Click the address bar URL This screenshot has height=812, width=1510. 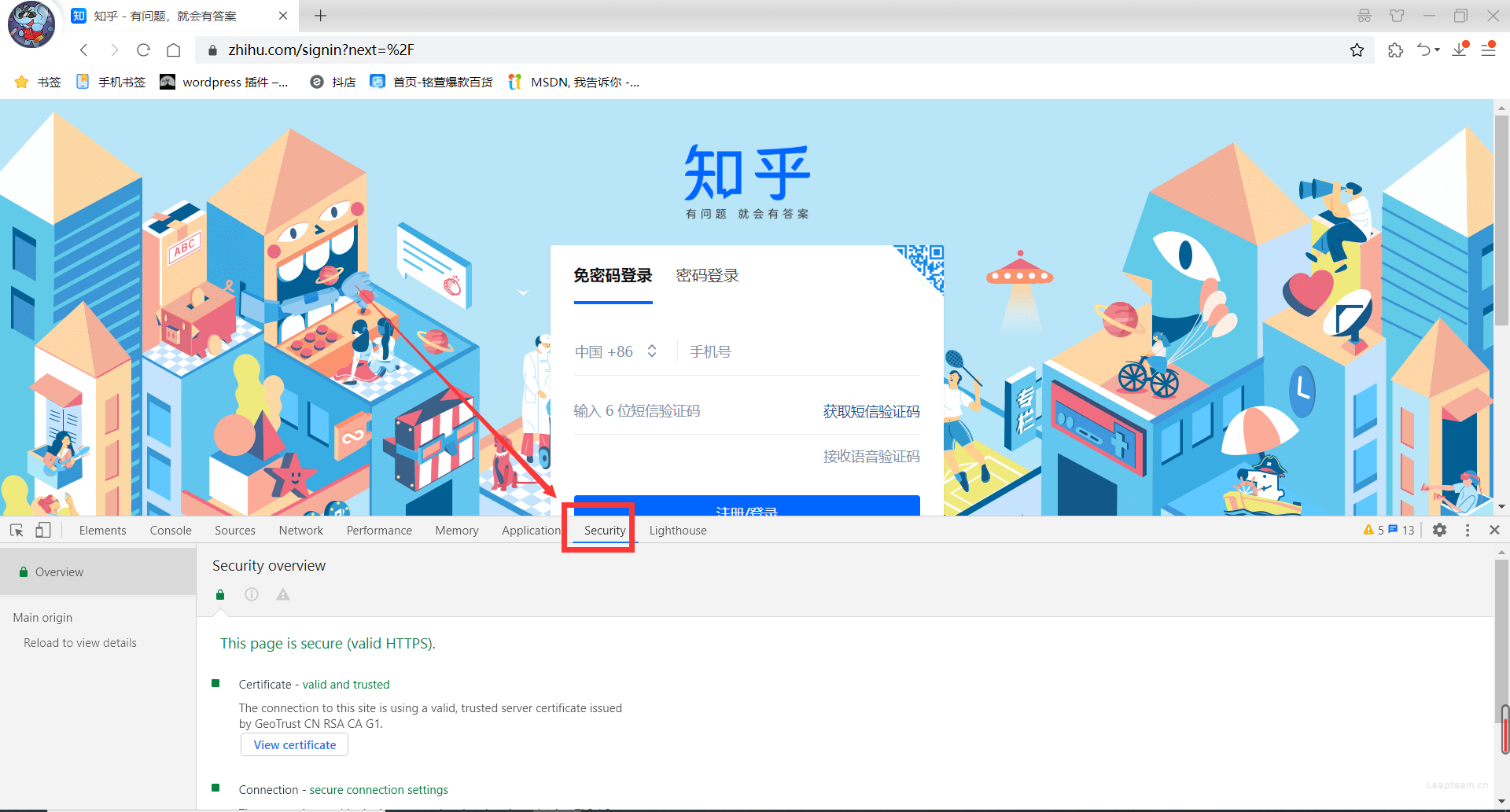click(x=321, y=50)
